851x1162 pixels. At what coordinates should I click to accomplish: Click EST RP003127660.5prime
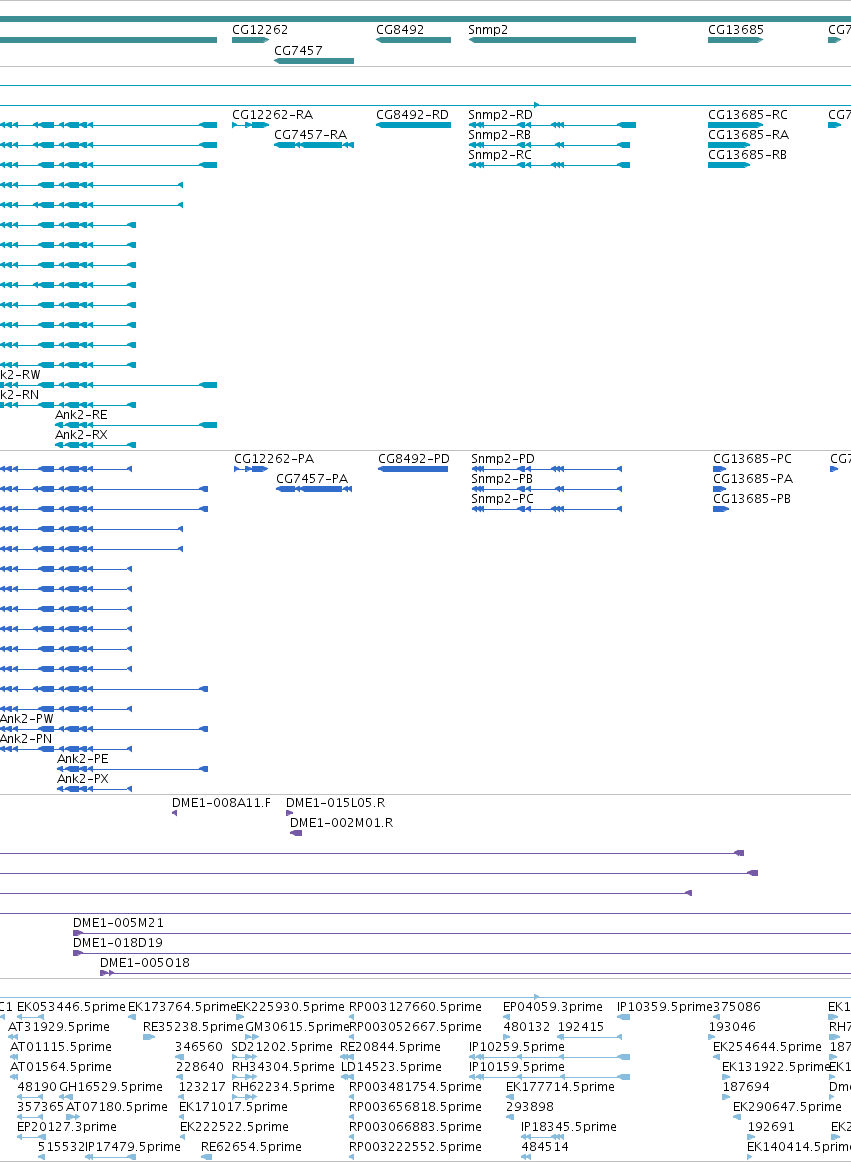coord(415,1006)
